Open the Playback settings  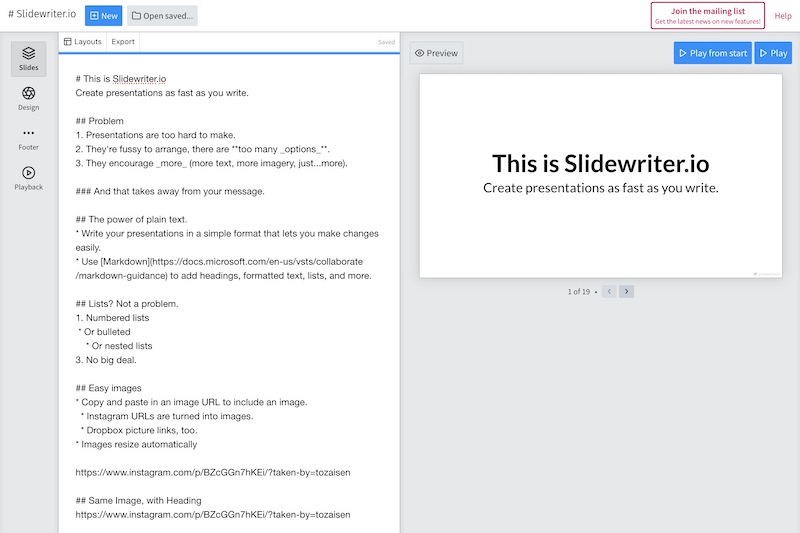click(29, 179)
